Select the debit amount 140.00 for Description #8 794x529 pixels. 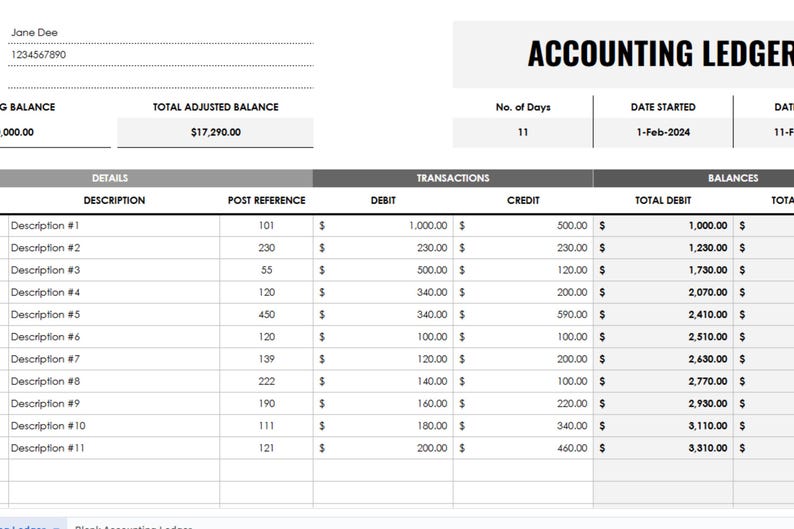click(383, 382)
